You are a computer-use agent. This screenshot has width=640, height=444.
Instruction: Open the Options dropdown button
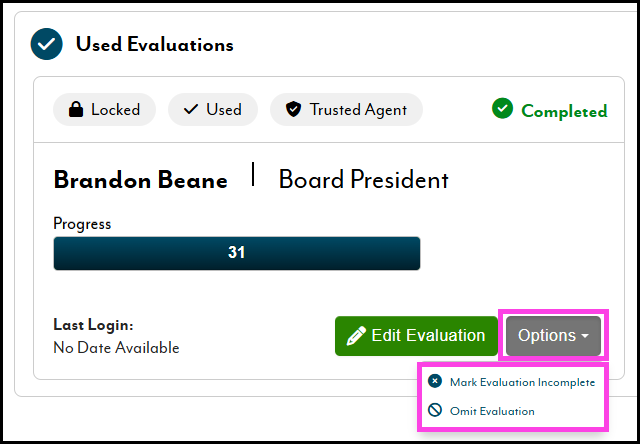[x=553, y=336]
